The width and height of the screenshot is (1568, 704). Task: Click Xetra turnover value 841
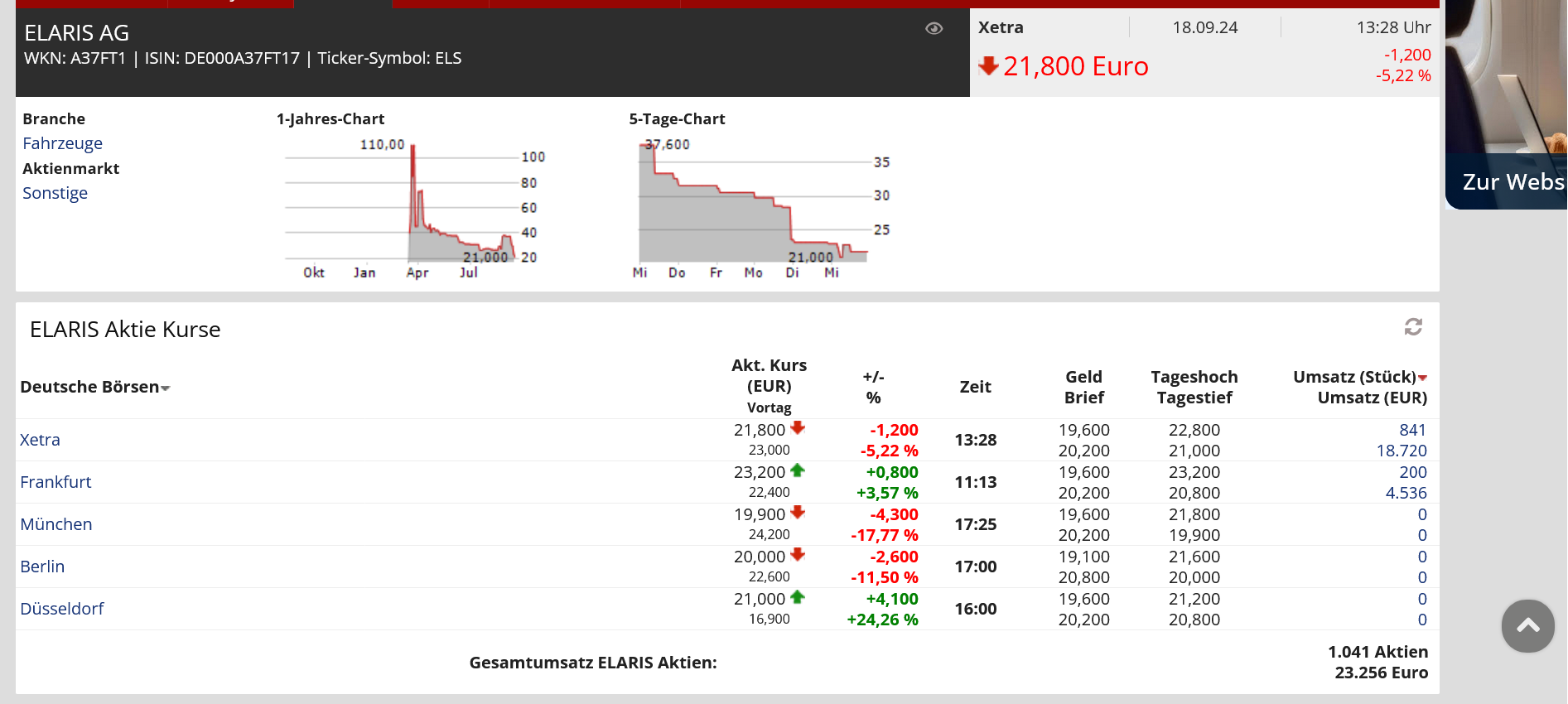(1412, 430)
